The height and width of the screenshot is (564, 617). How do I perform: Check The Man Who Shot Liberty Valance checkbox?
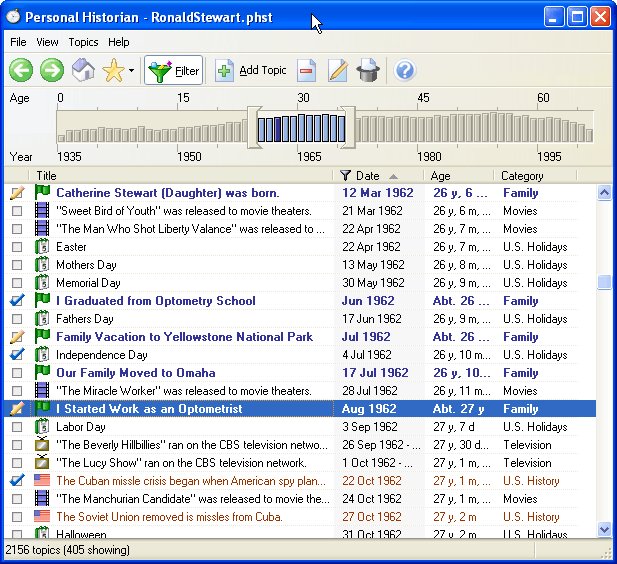point(17,229)
